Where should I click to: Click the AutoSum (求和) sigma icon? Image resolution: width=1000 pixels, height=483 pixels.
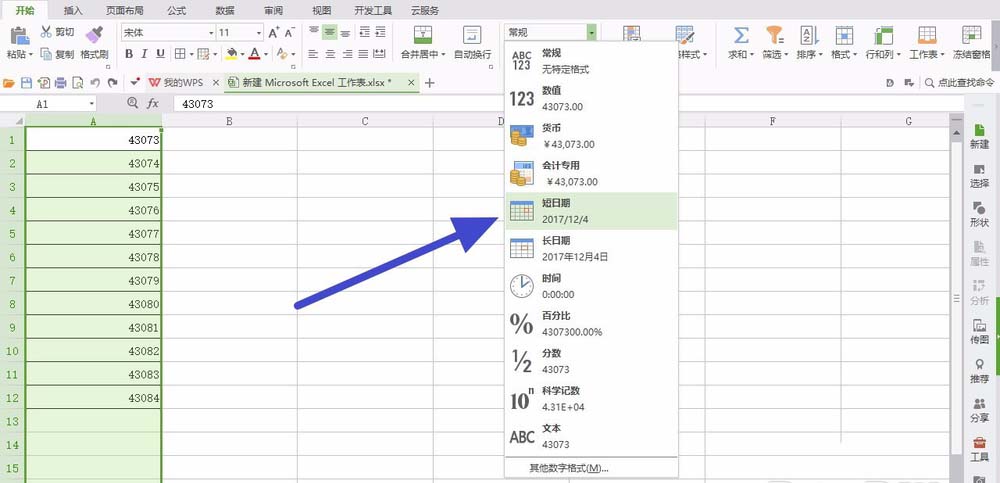tap(741, 36)
